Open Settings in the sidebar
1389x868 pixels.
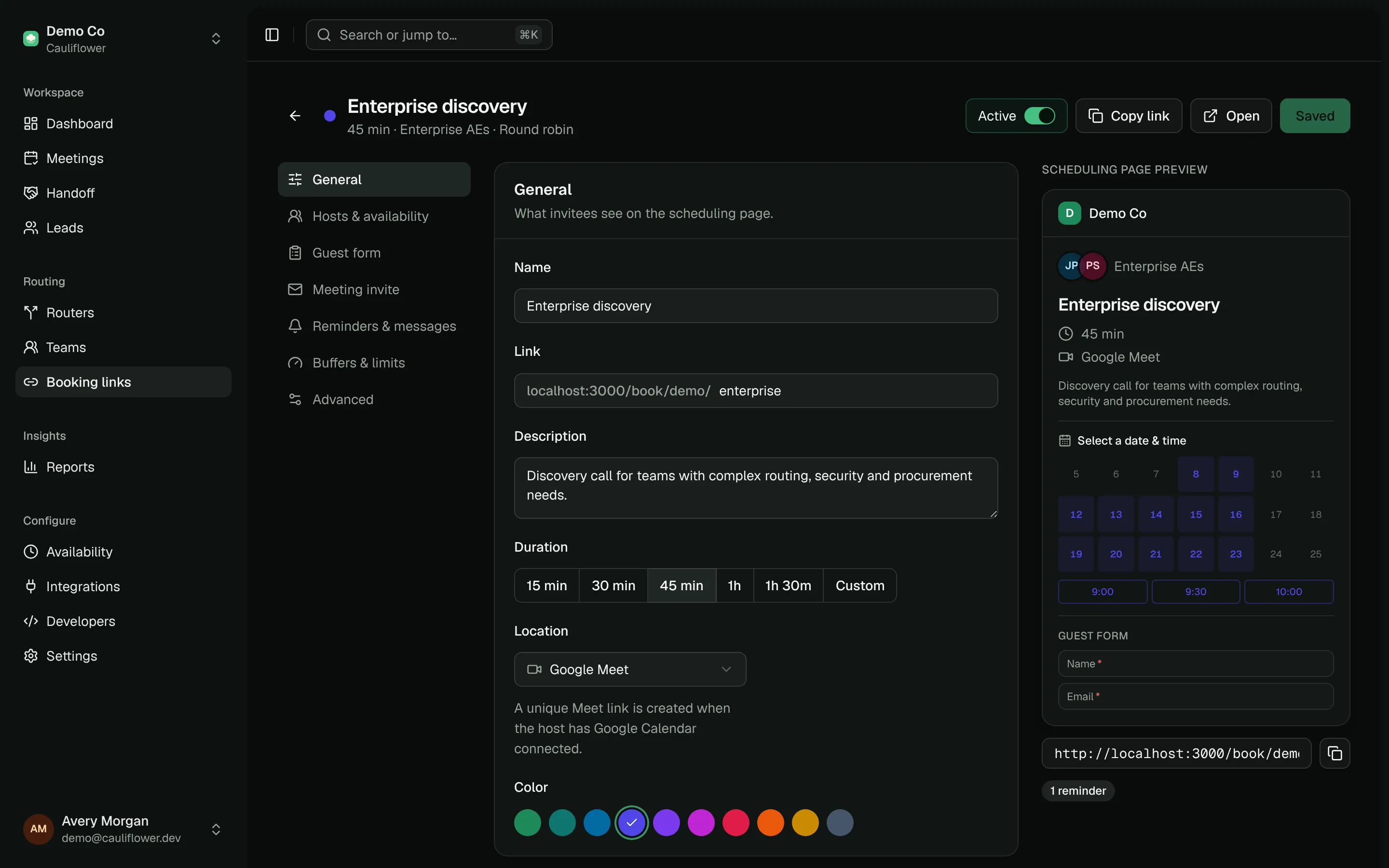[123, 656]
